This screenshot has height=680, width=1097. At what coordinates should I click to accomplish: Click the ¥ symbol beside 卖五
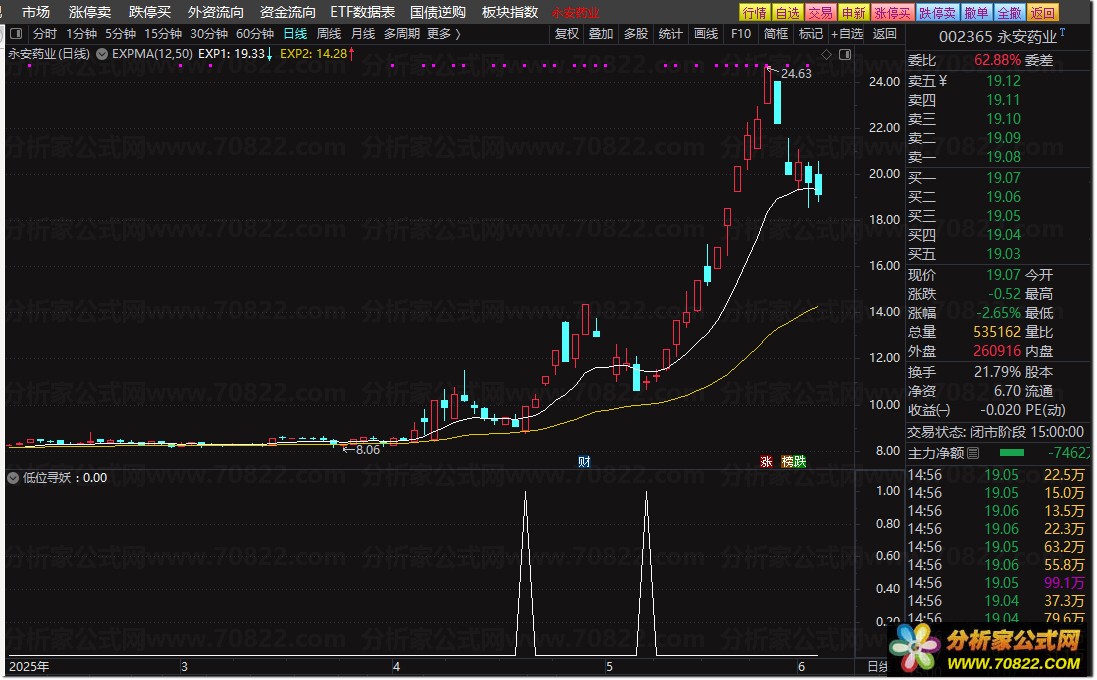[942, 81]
